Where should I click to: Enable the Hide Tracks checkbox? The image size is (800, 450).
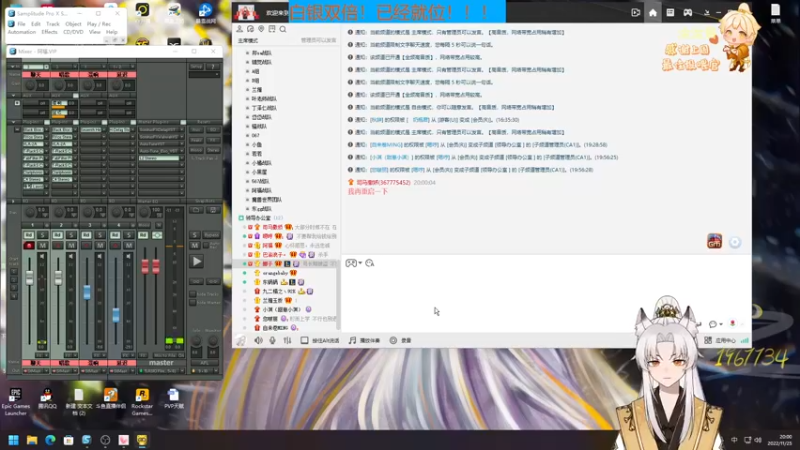192,294
